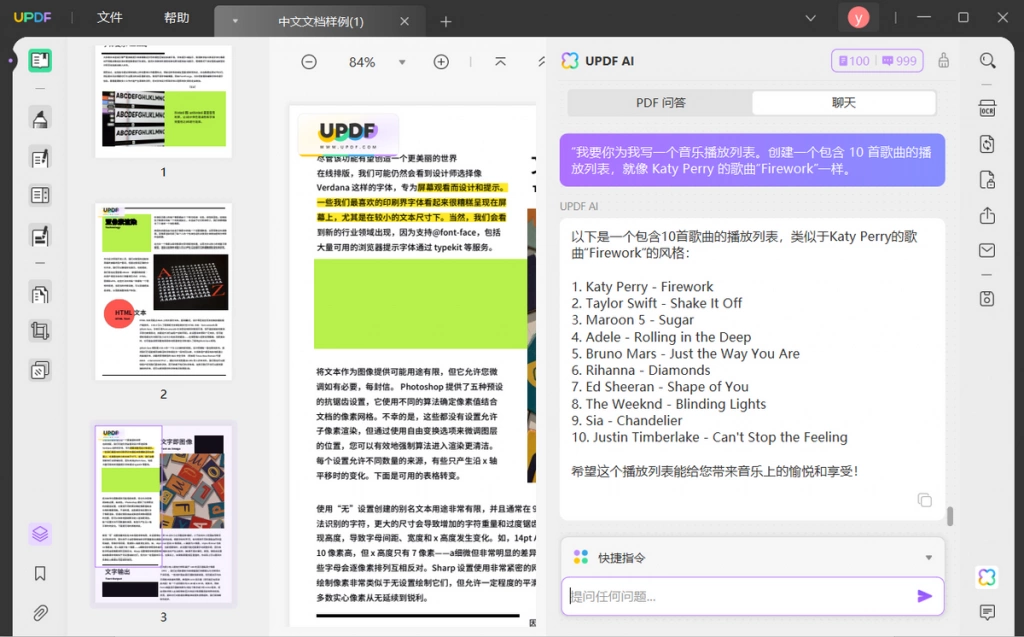Close the 中文文档样例(1) tab
1024x637 pixels.
(x=405, y=22)
